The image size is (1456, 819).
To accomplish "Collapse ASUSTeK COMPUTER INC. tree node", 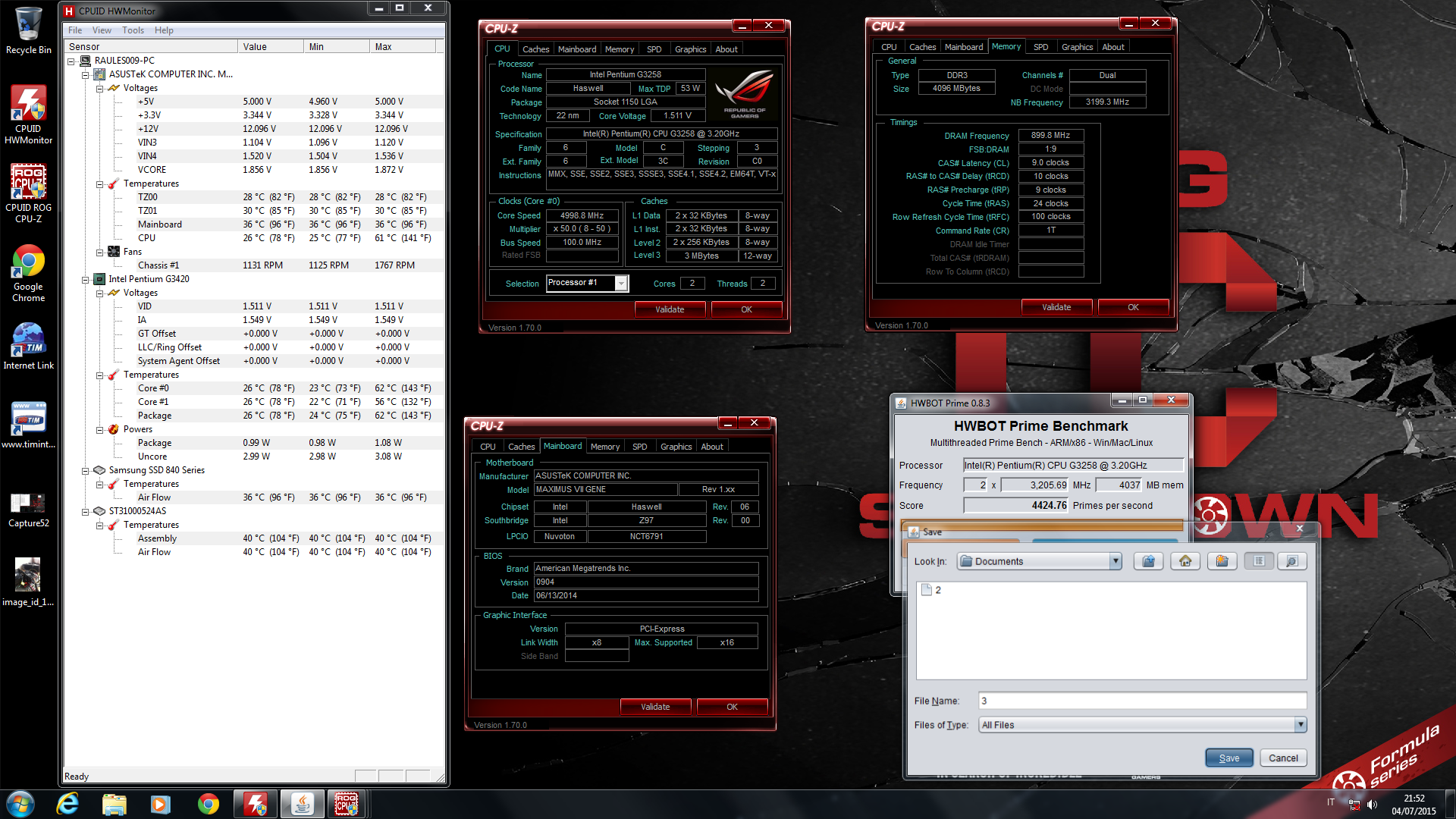I will click(x=86, y=74).
